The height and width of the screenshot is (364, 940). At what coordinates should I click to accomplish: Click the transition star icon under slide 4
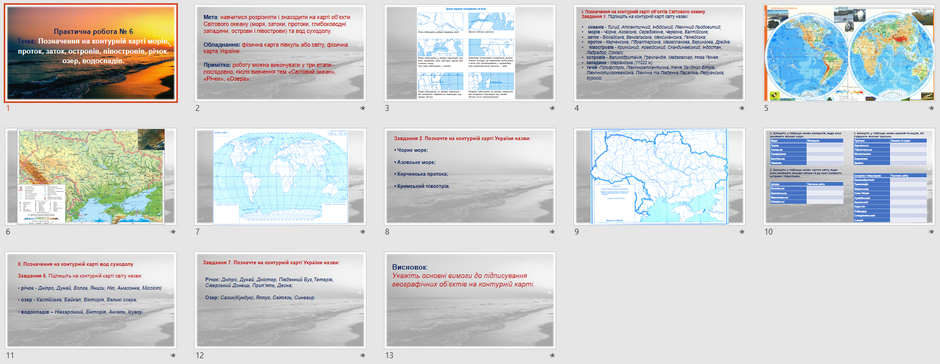(742, 108)
